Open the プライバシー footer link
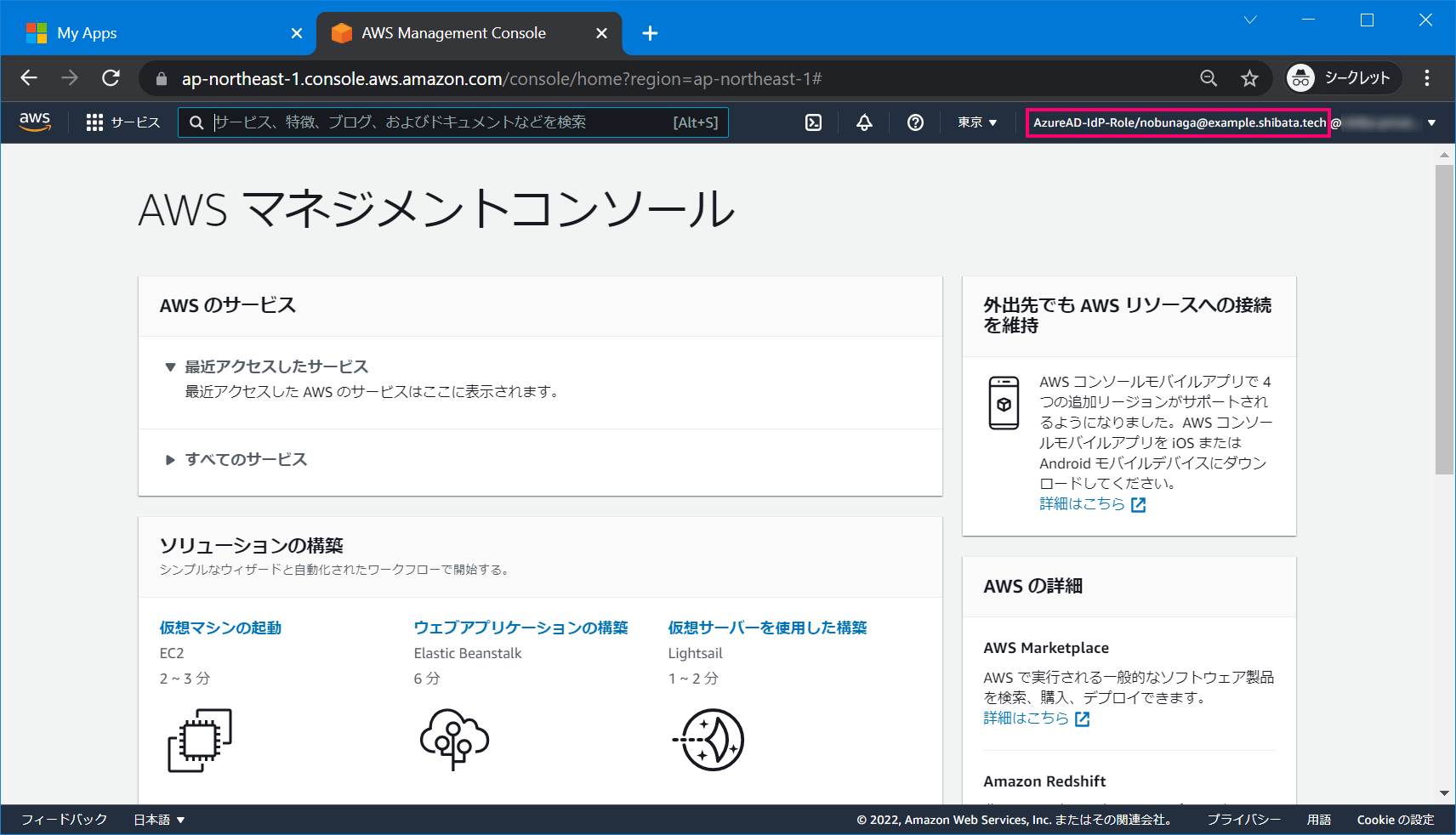This screenshot has width=1456, height=835. tap(1243, 820)
